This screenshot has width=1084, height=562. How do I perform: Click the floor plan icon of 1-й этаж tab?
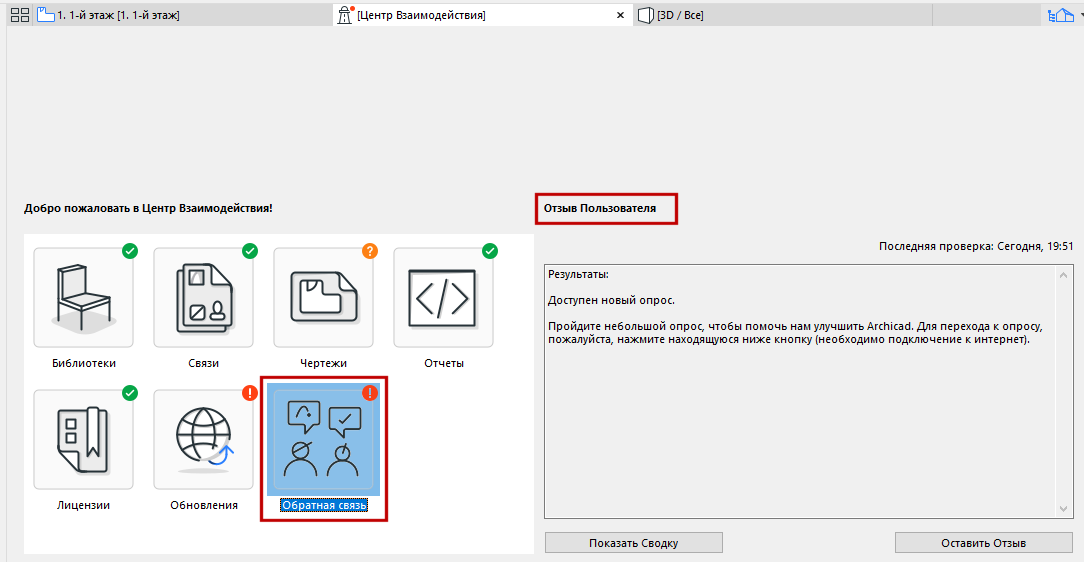tap(46, 15)
